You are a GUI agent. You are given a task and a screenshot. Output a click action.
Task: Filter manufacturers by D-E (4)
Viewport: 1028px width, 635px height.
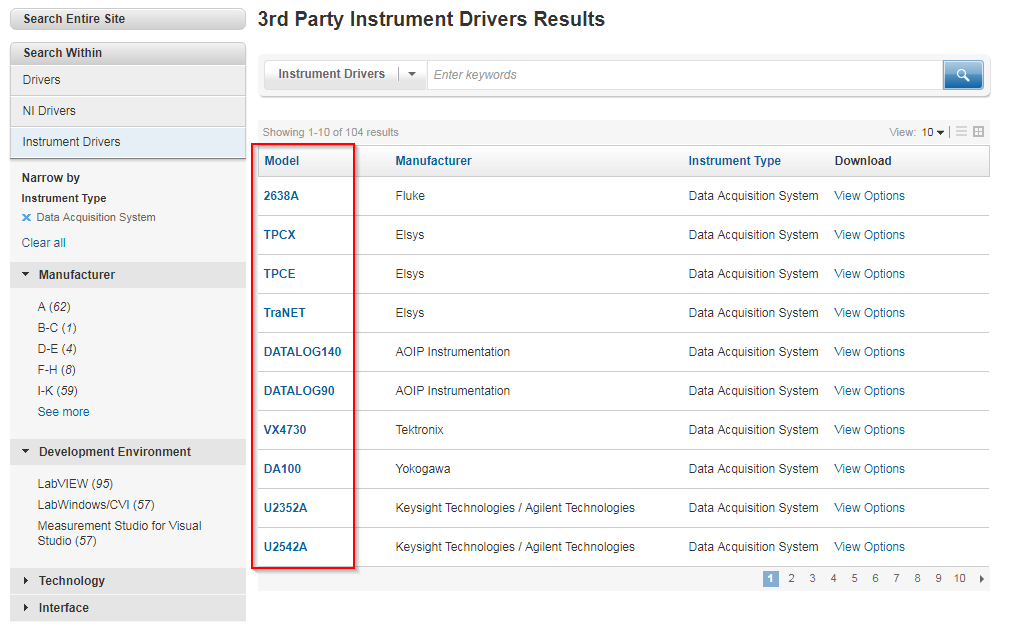coord(57,349)
